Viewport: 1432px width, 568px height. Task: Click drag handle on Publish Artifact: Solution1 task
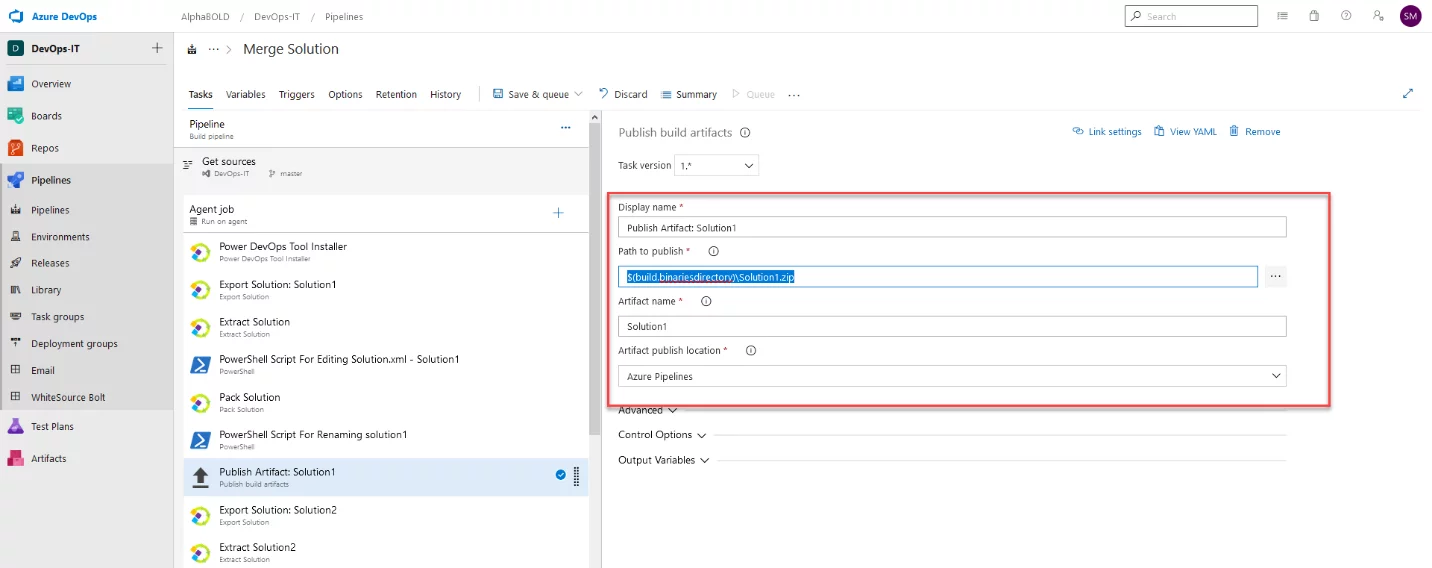(x=576, y=477)
